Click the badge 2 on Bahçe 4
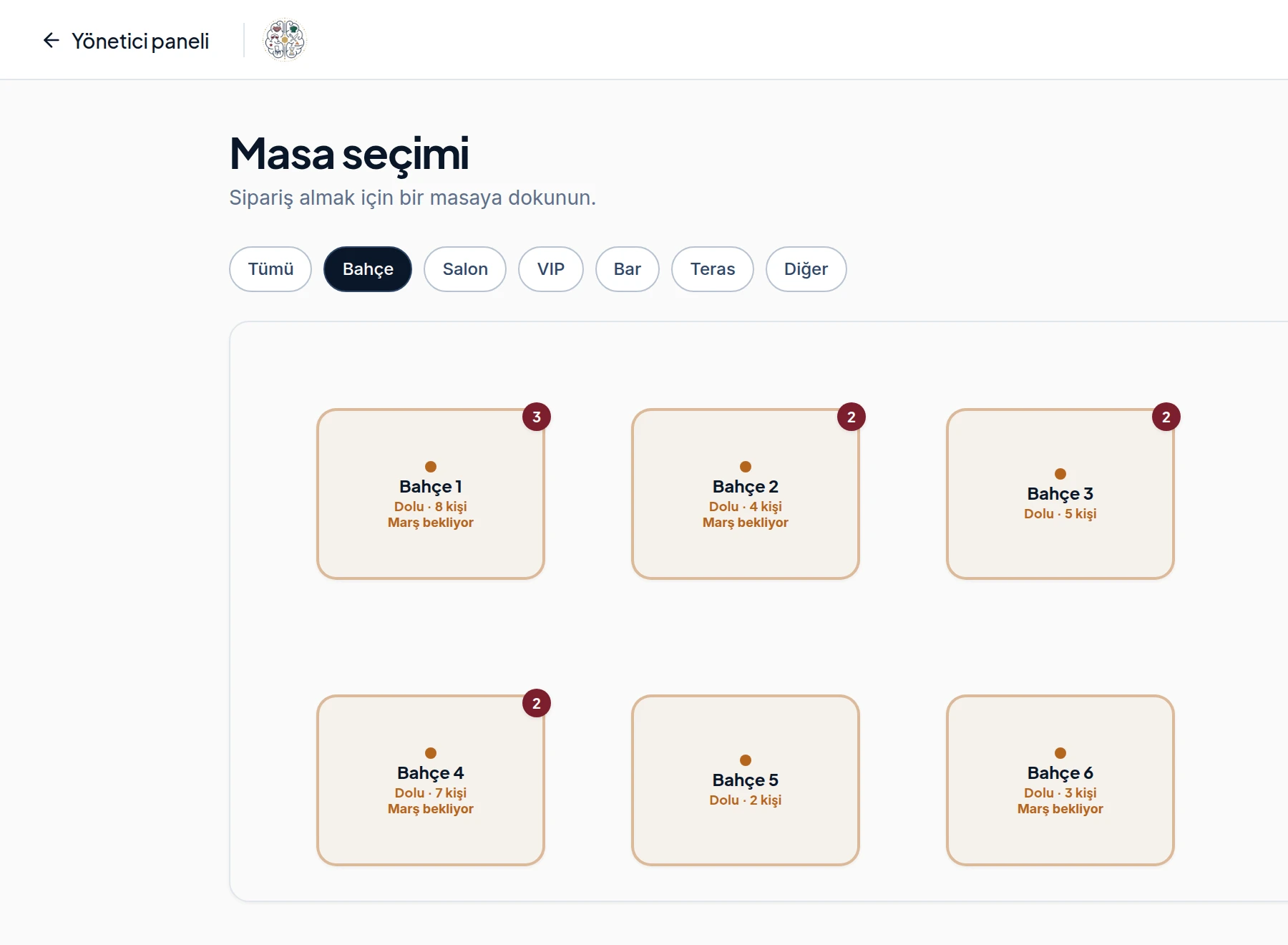The image size is (1288, 945). [537, 703]
